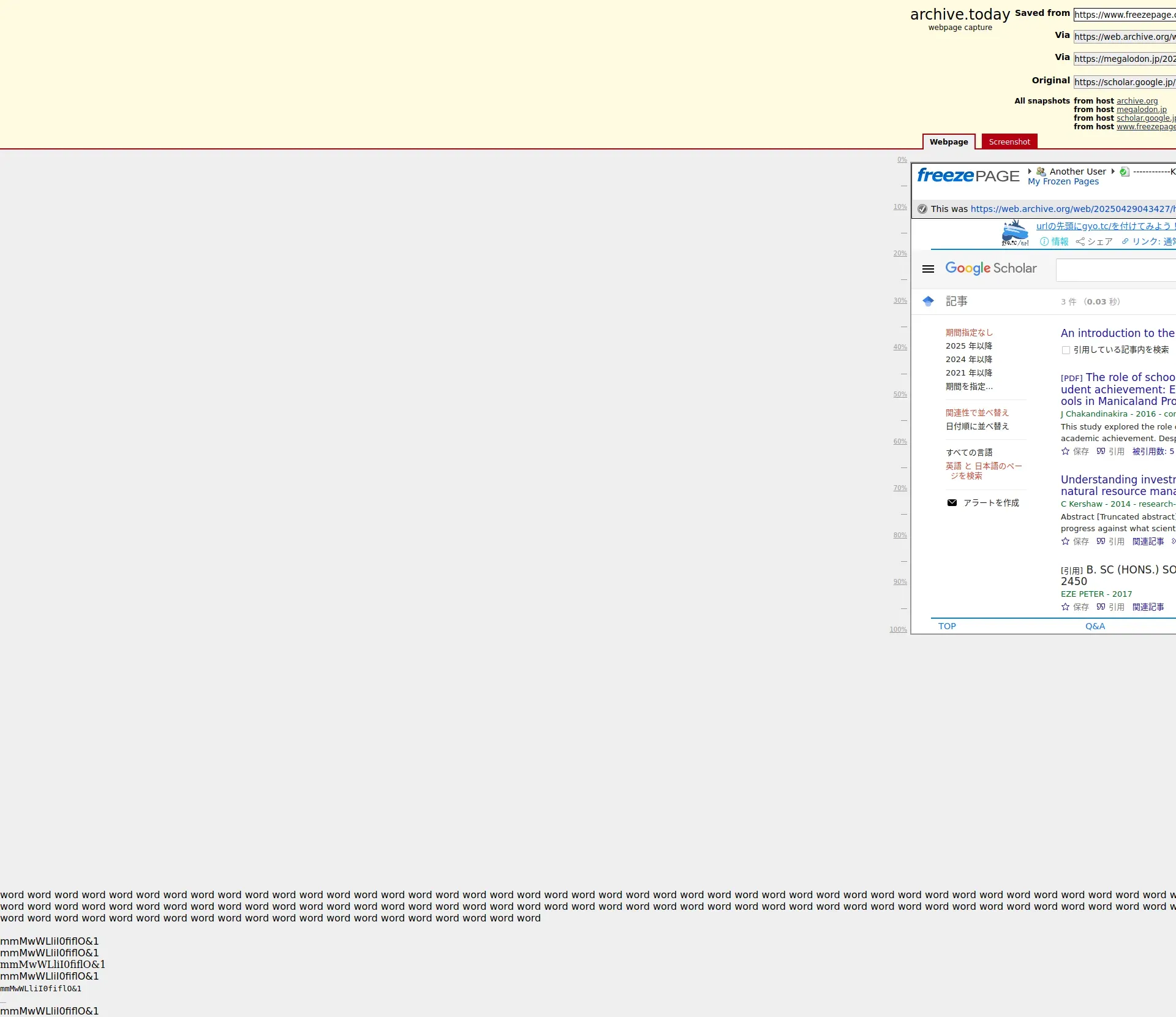Click the gyo.tc fish logo

pyautogui.click(x=1015, y=233)
